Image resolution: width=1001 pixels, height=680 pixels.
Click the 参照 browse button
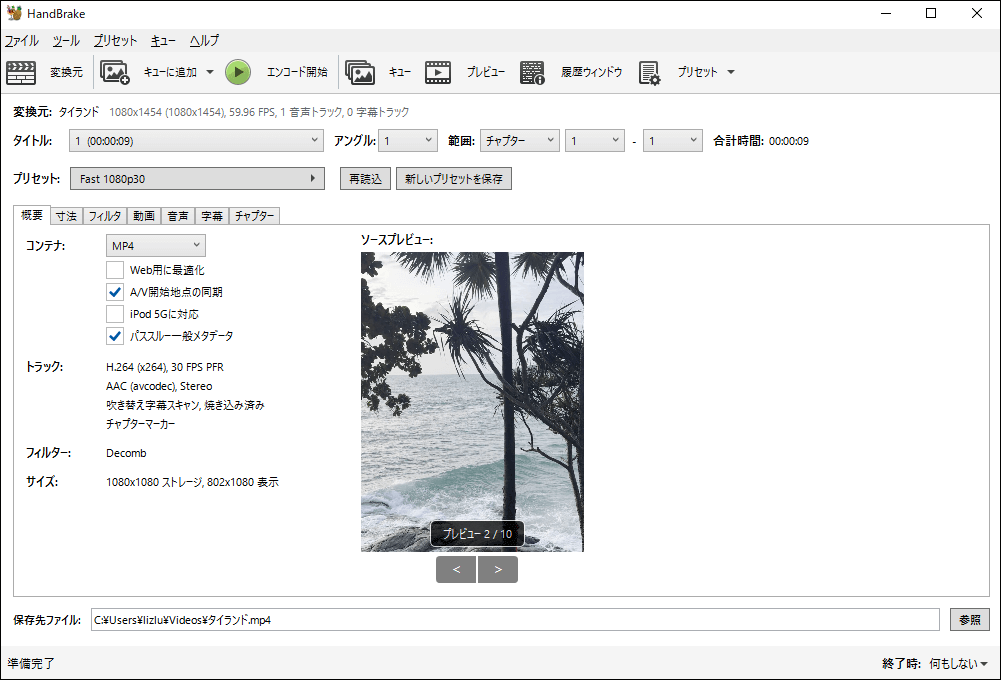point(969,619)
